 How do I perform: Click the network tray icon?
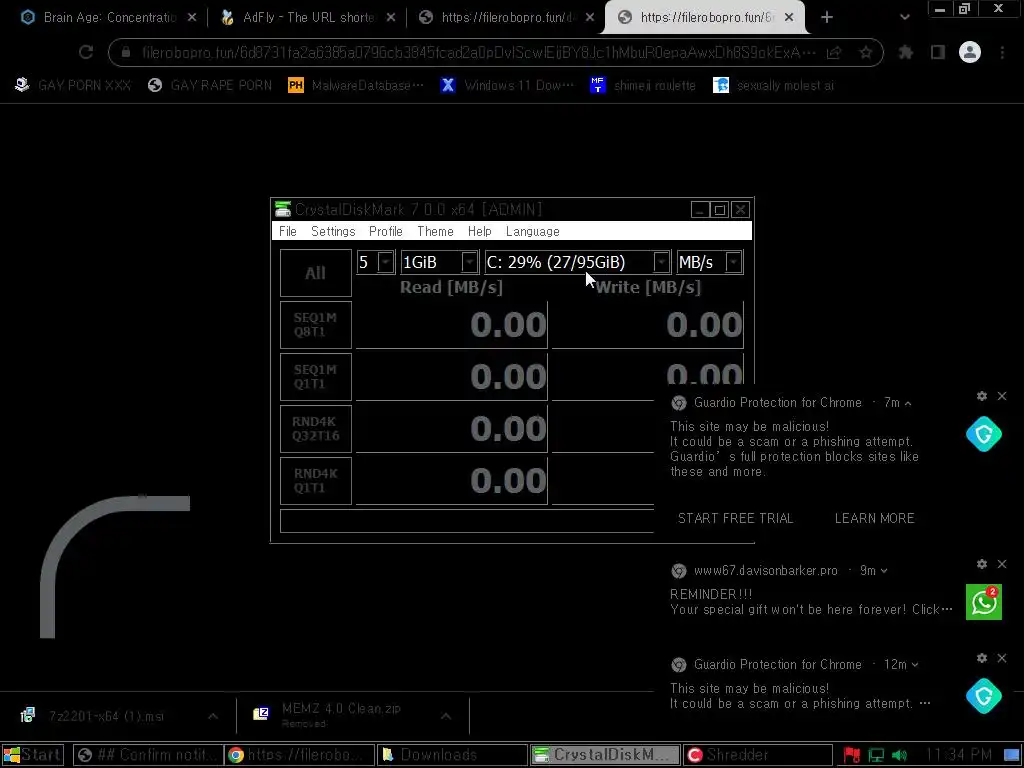[x=876, y=755]
